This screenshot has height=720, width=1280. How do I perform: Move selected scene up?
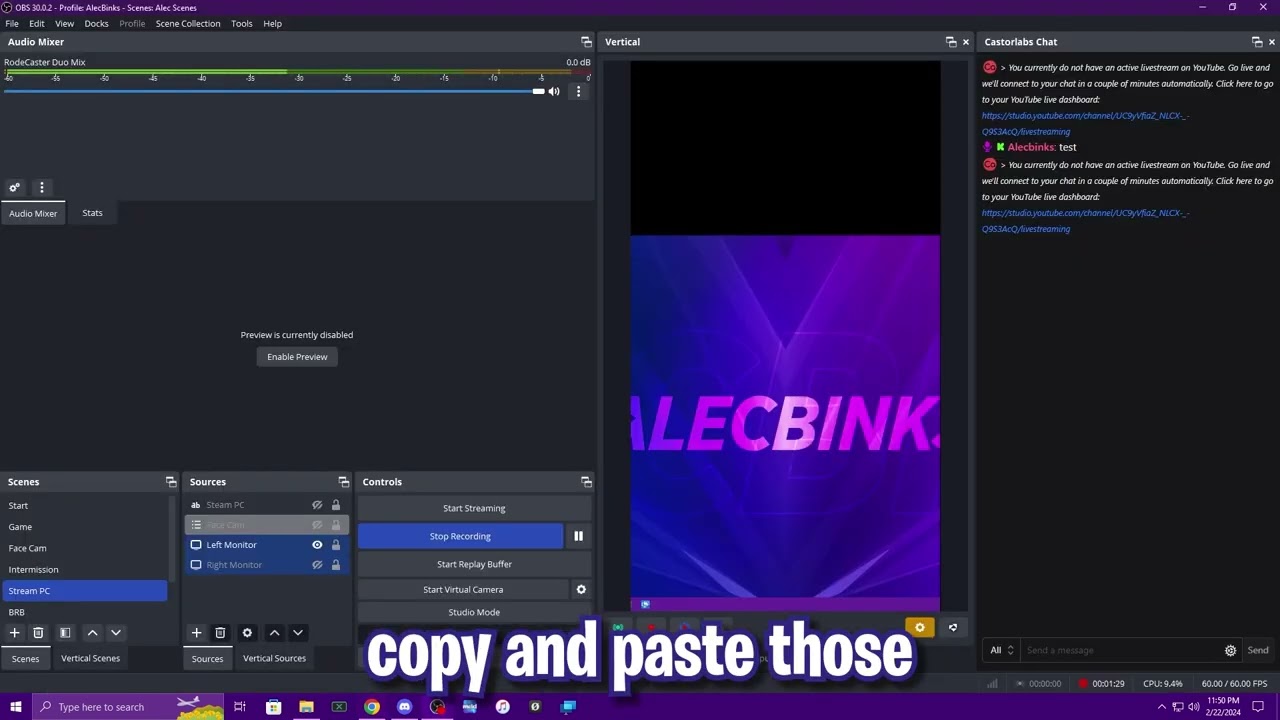tap(92, 633)
